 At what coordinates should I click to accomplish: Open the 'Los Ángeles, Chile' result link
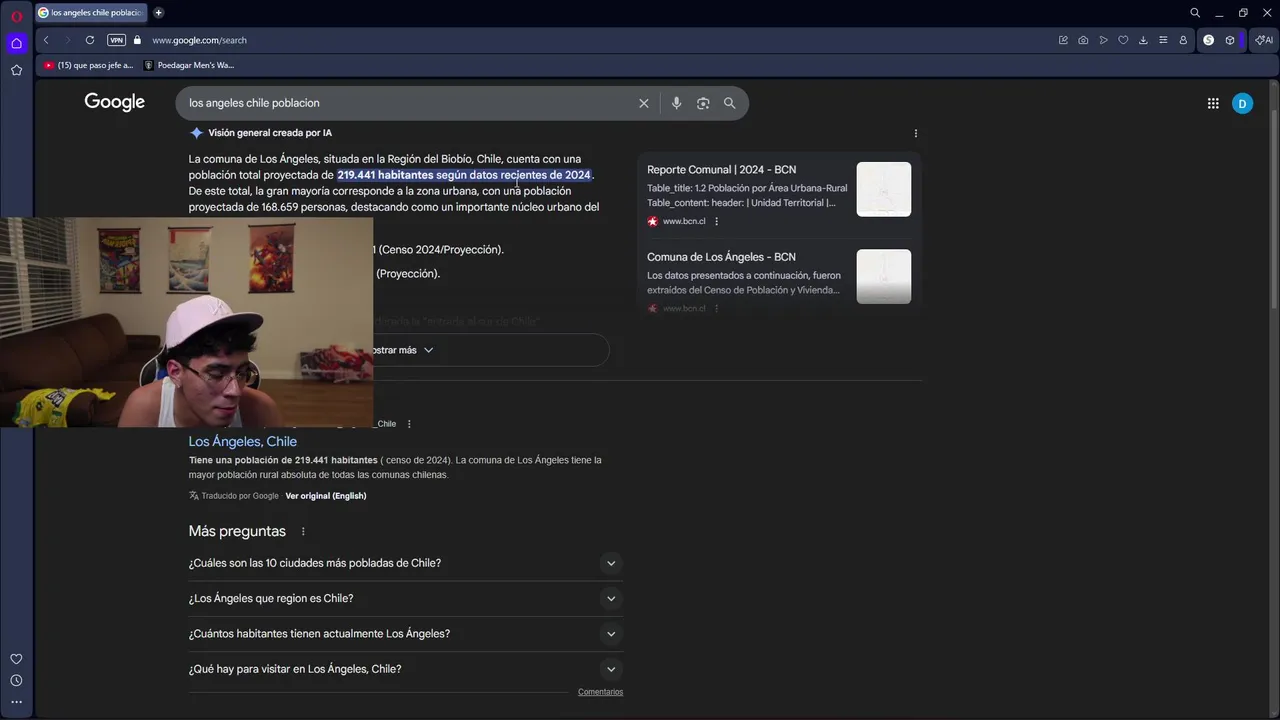pos(243,441)
